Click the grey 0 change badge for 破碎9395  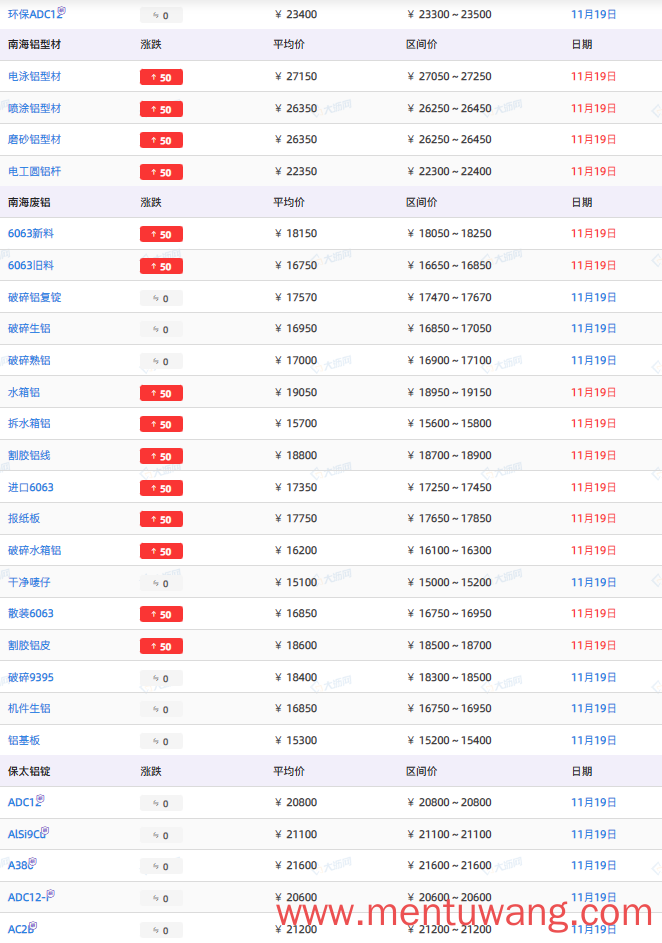161,678
